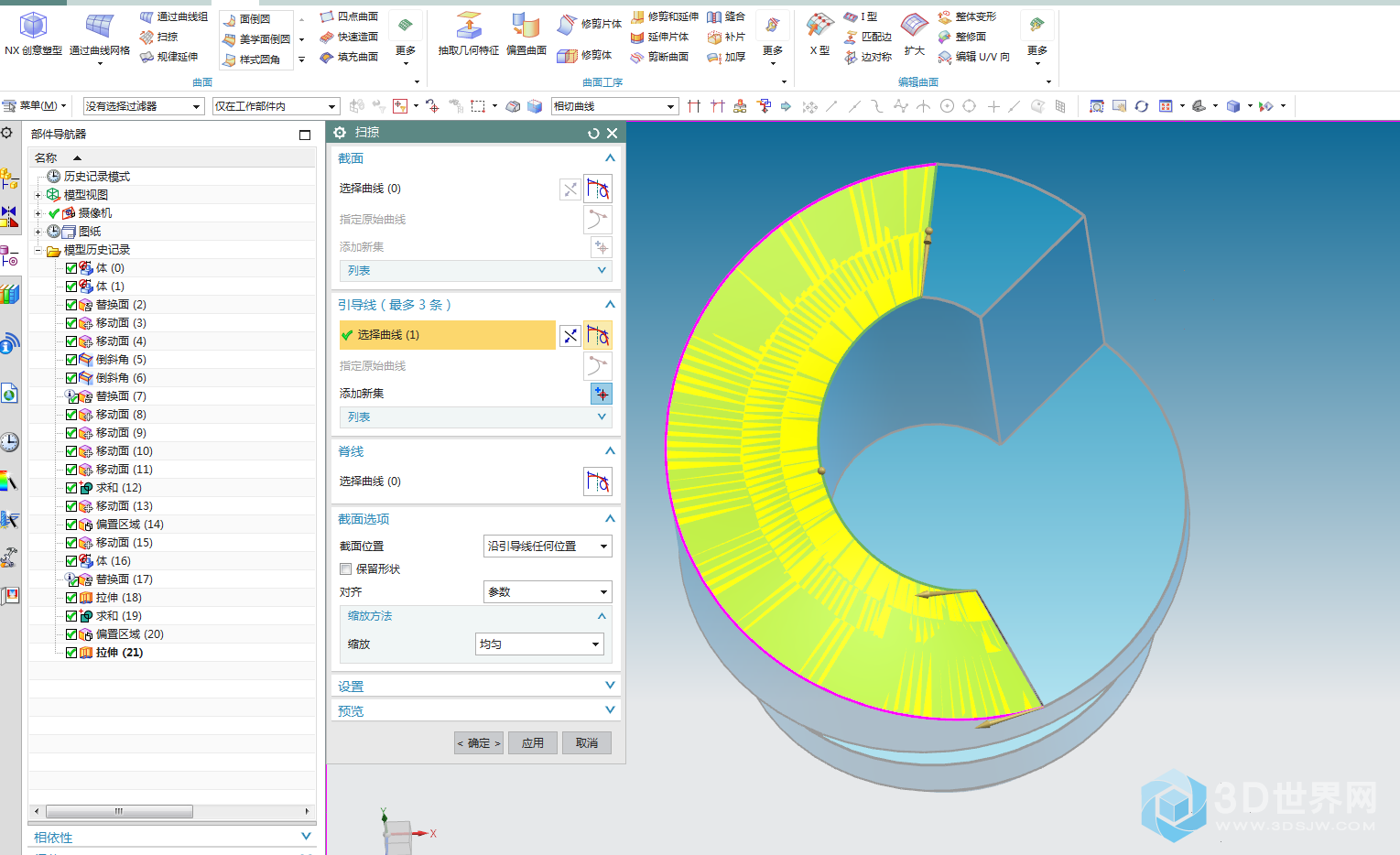Open 没有选择过滤器 filter dropdown

click(143, 106)
